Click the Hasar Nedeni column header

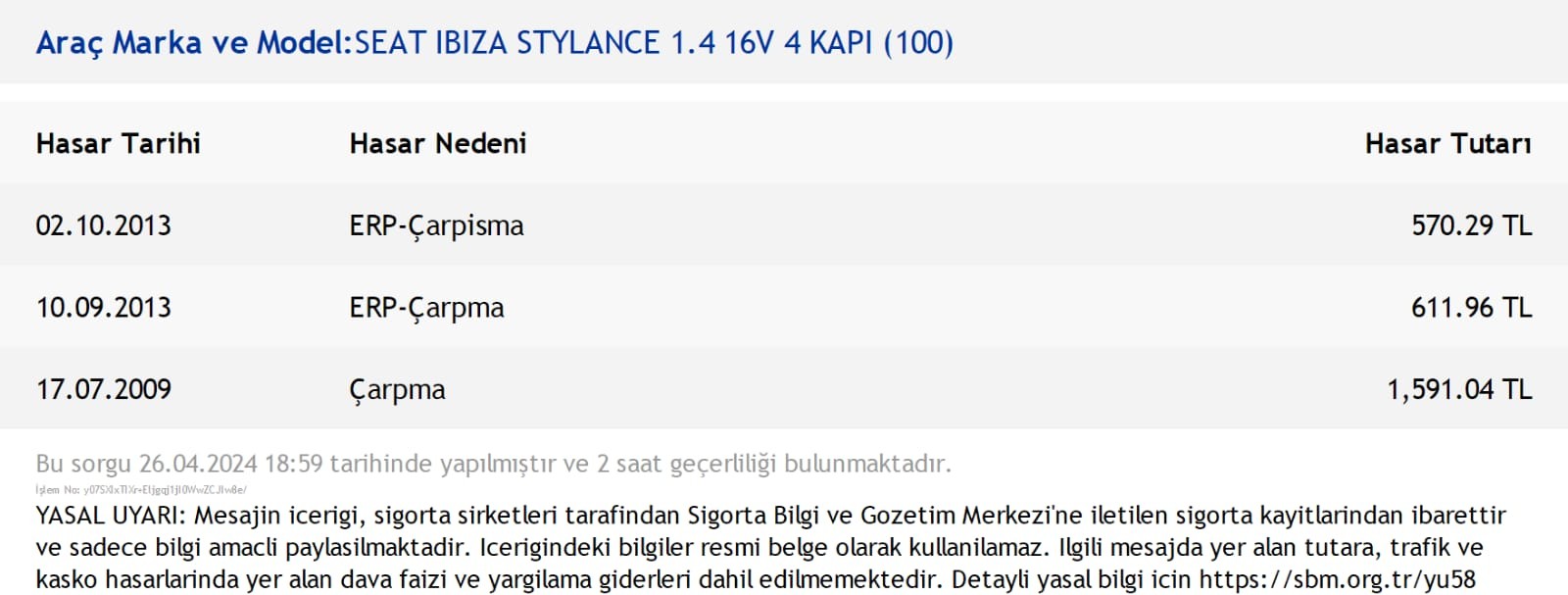click(437, 143)
